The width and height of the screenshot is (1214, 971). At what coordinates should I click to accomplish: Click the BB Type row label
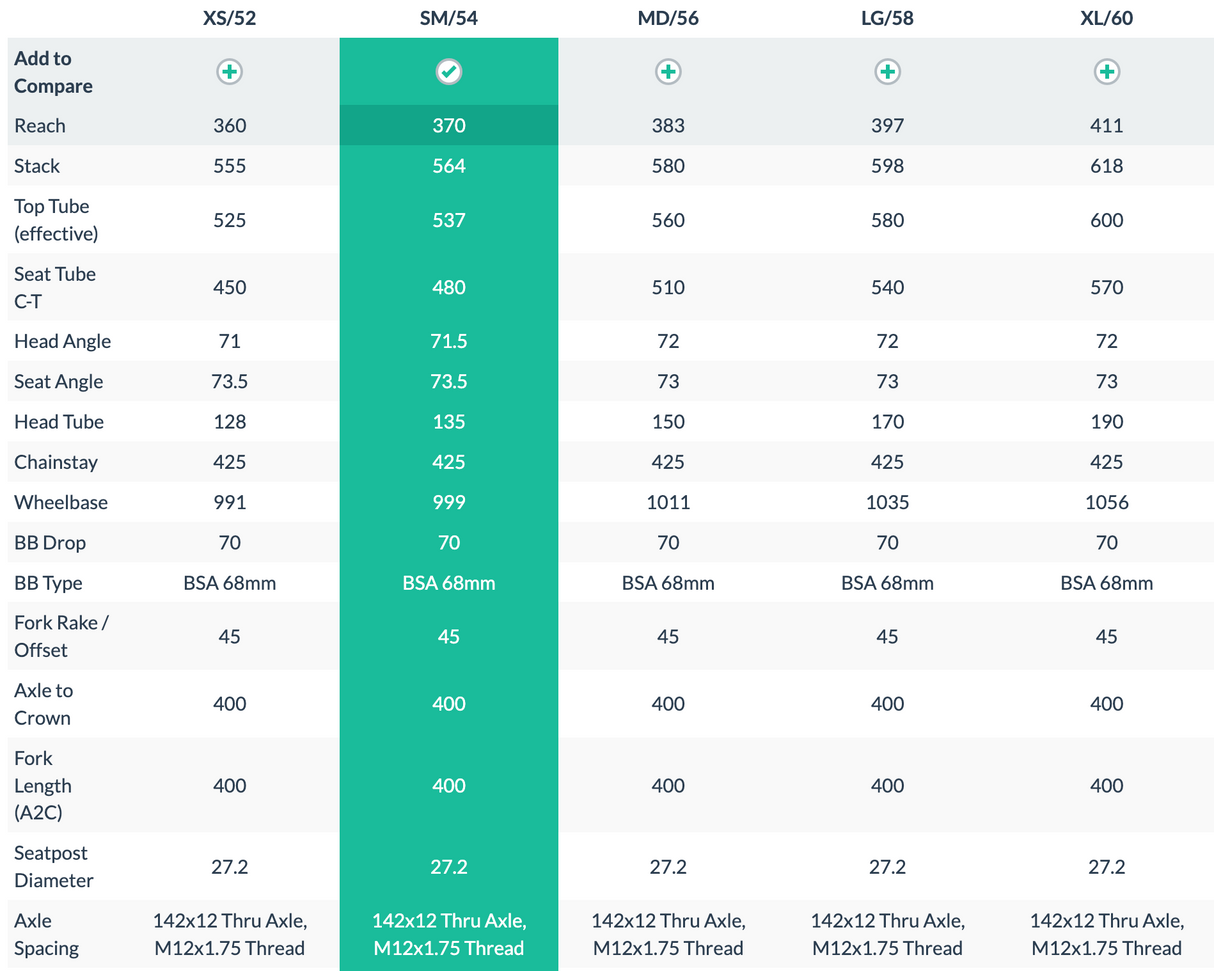pyautogui.click(x=48, y=583)
